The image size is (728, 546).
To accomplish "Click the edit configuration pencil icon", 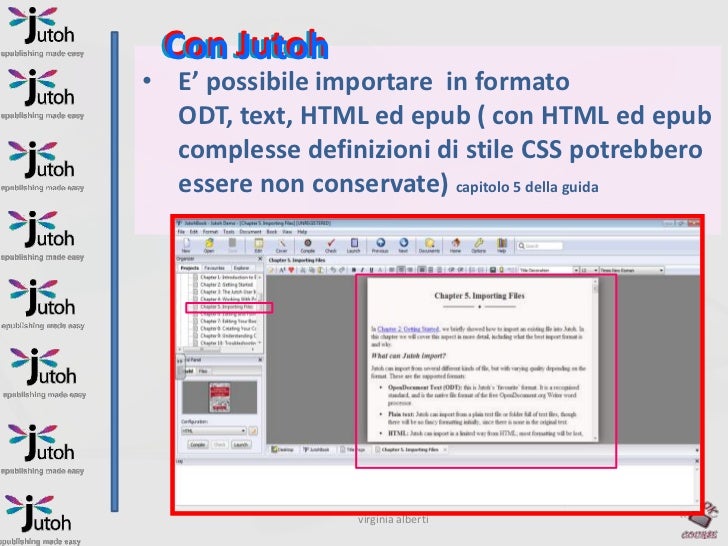I will 253,431.
